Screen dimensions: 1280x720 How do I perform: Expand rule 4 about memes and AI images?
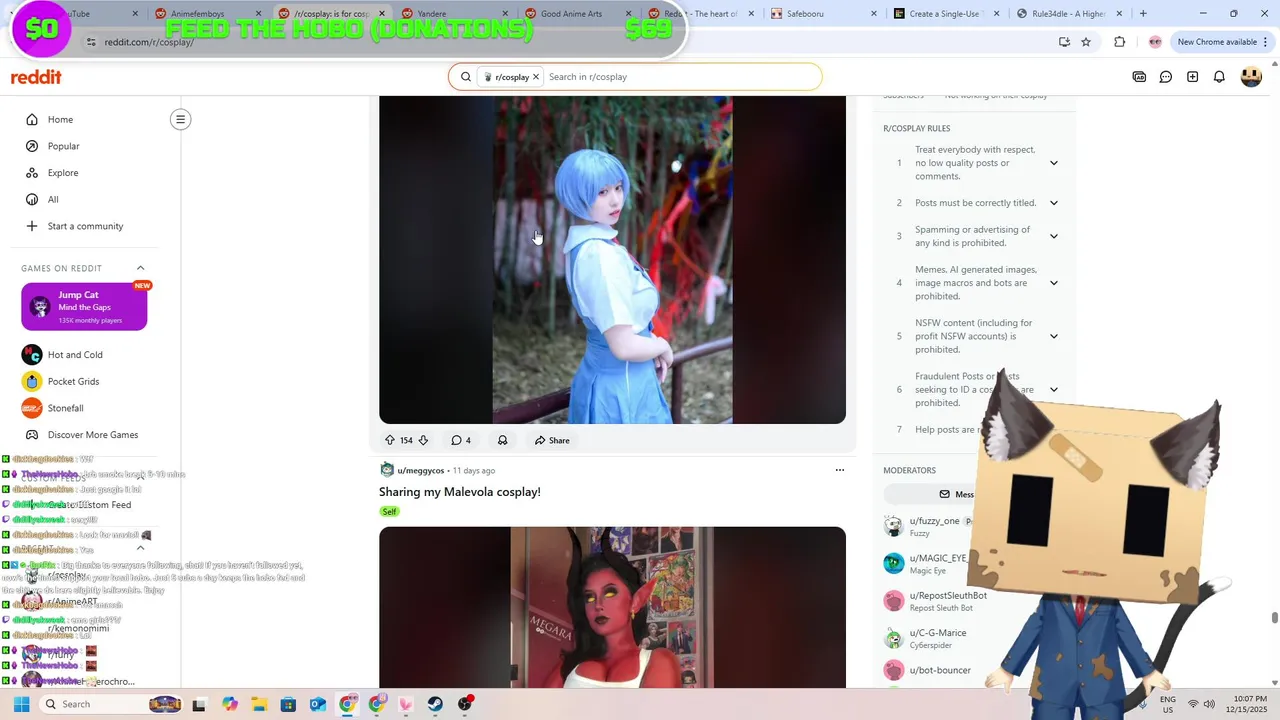point(1053,283)
